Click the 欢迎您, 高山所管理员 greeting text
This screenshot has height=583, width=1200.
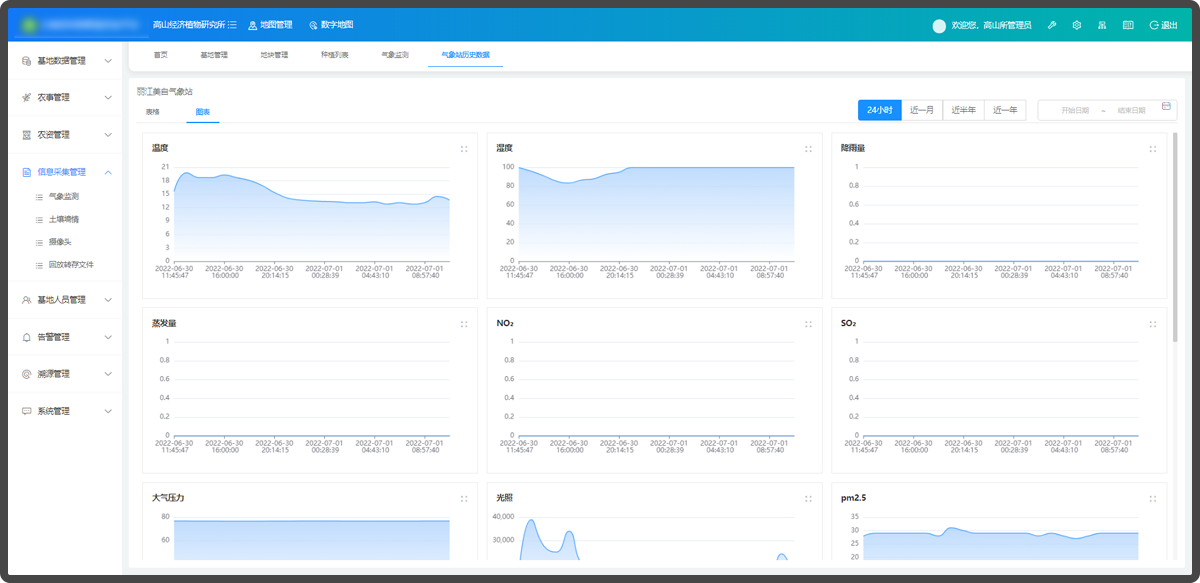992,25
